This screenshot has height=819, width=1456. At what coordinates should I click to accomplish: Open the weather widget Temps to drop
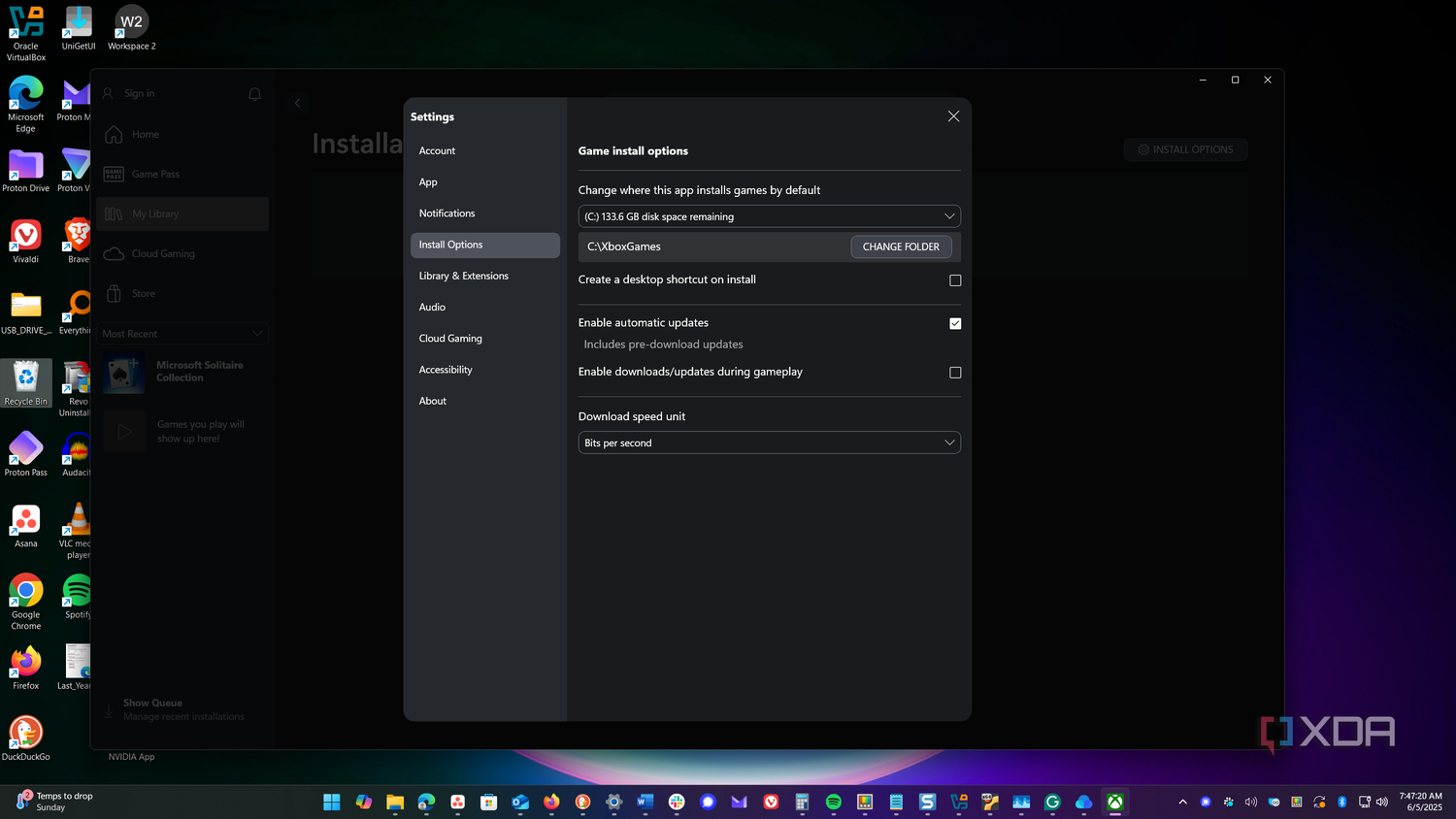(55, 802)
